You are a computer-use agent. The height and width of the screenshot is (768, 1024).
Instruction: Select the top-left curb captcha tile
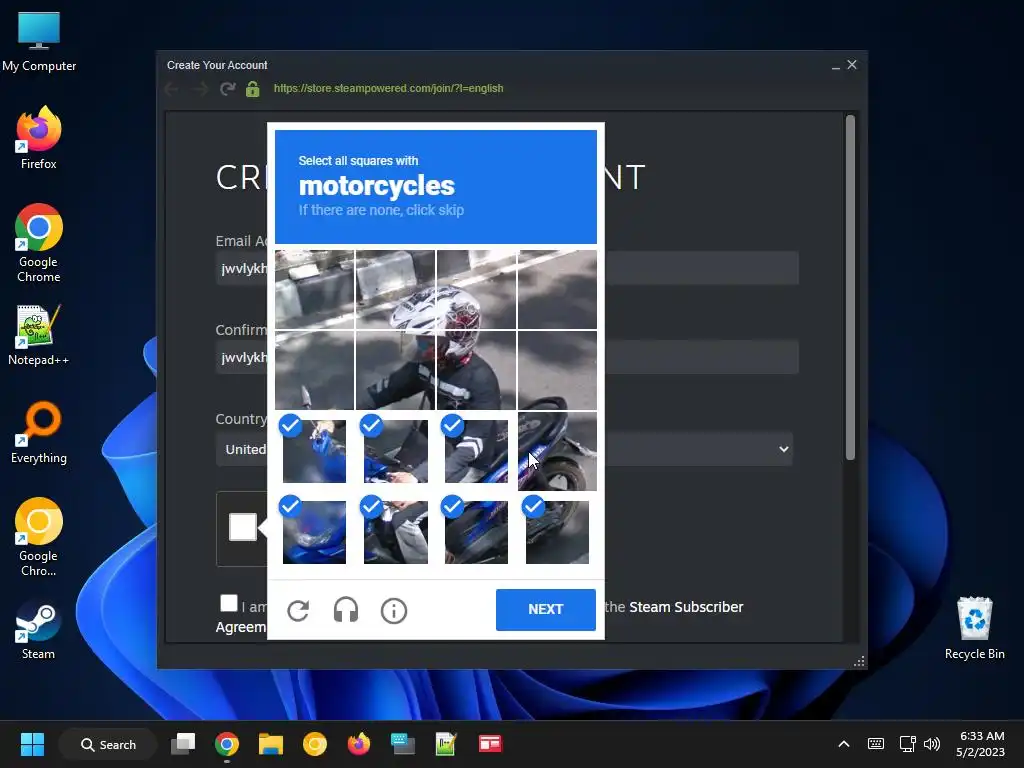click(314, 289)
